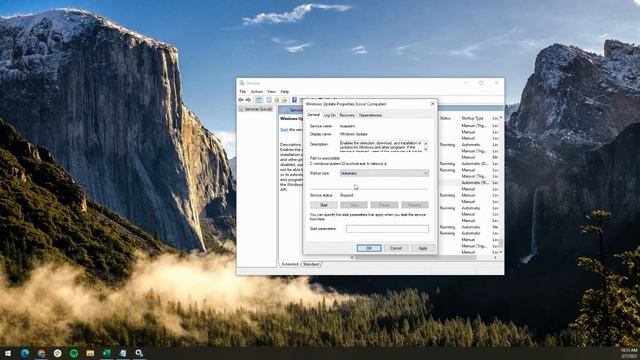
Task: Open File Explorer from the taskbar
Action: pyautogui.click(x=90, y=353)
